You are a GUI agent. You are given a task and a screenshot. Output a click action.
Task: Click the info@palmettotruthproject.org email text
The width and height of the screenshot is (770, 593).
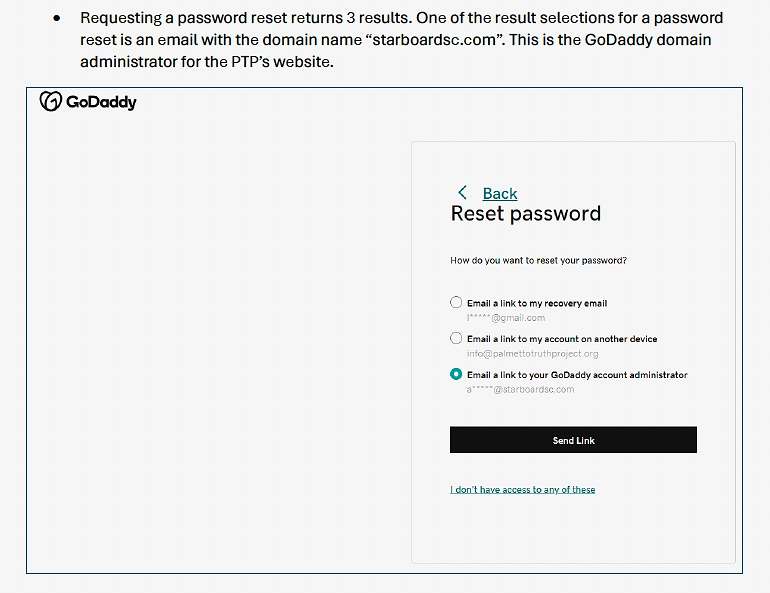pos(532,354)
